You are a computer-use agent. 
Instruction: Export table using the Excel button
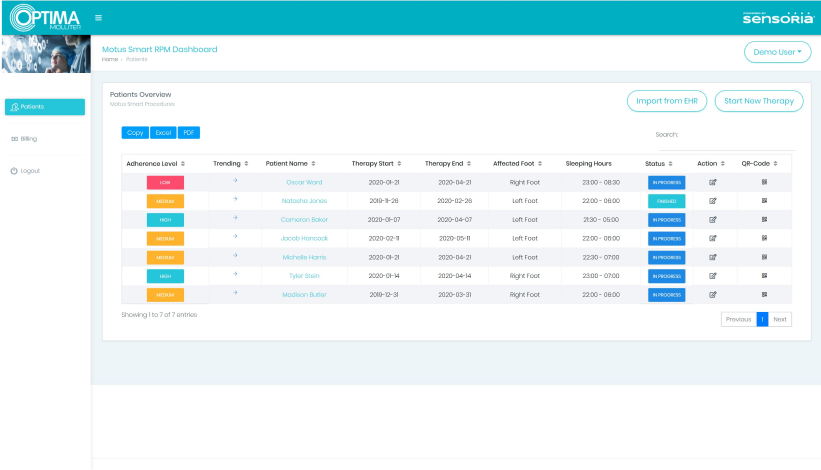point(163,132)
